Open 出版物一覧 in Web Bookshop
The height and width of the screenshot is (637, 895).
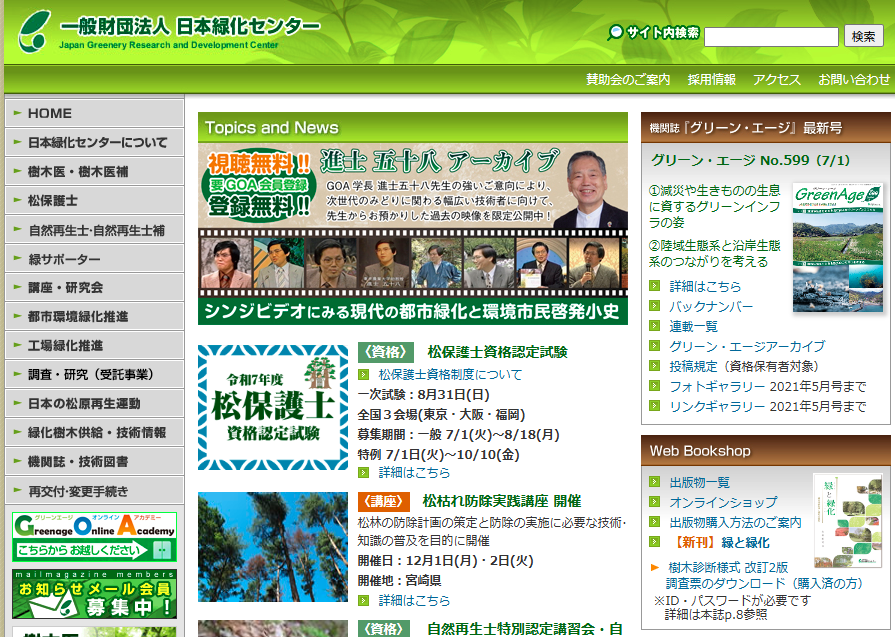[x=699, y=482]
